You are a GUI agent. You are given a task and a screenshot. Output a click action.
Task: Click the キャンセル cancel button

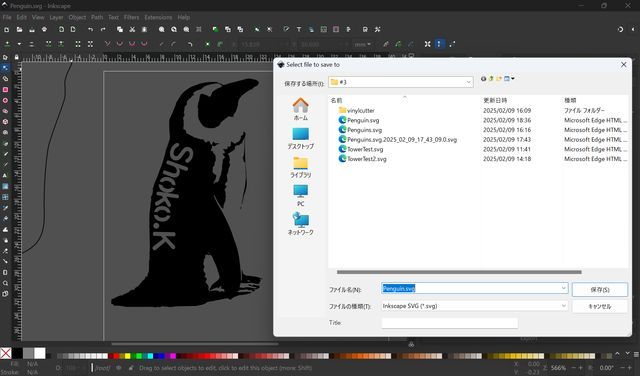[x=600, y=306]
